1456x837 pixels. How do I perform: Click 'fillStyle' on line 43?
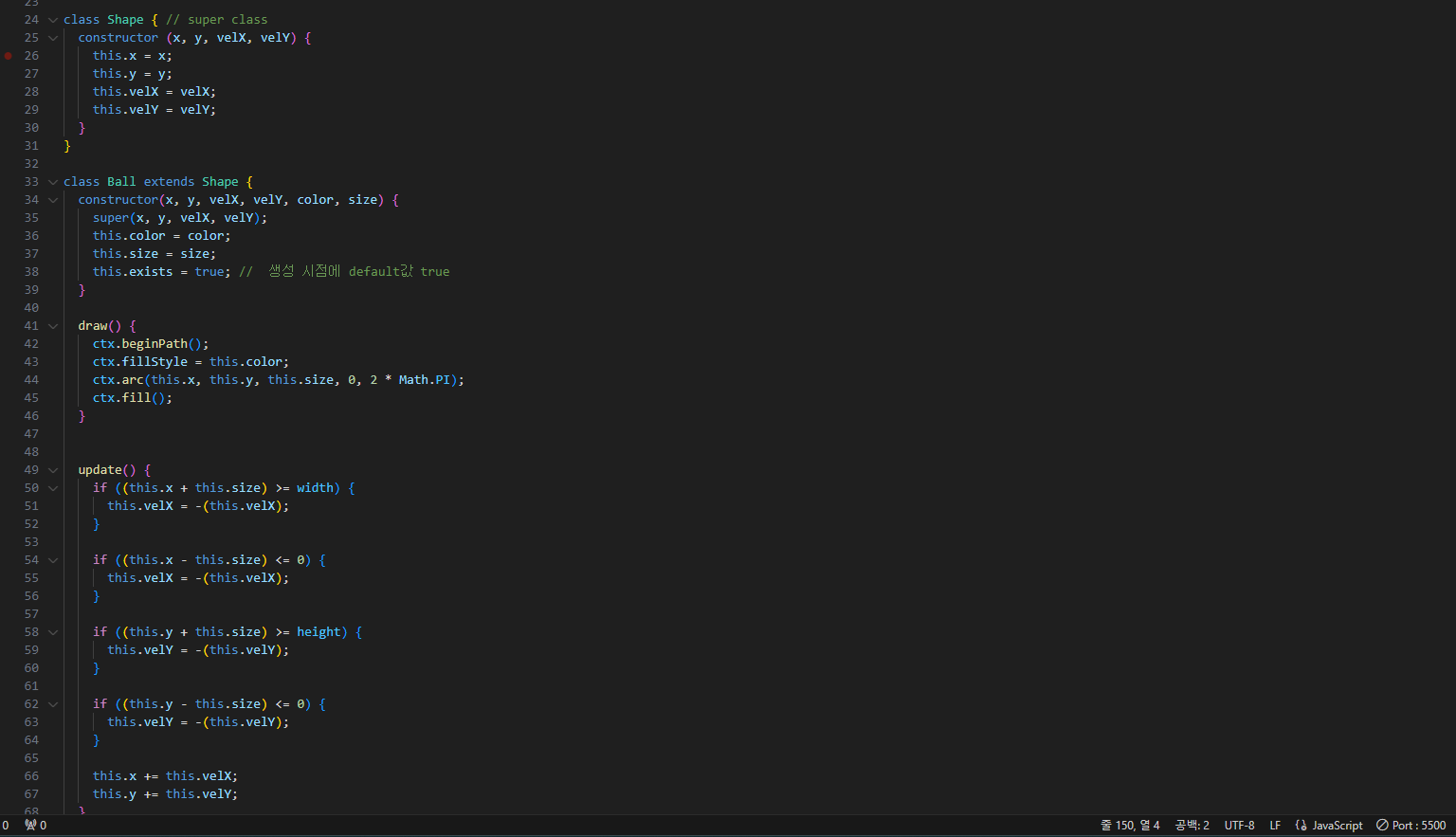(155, 362)
